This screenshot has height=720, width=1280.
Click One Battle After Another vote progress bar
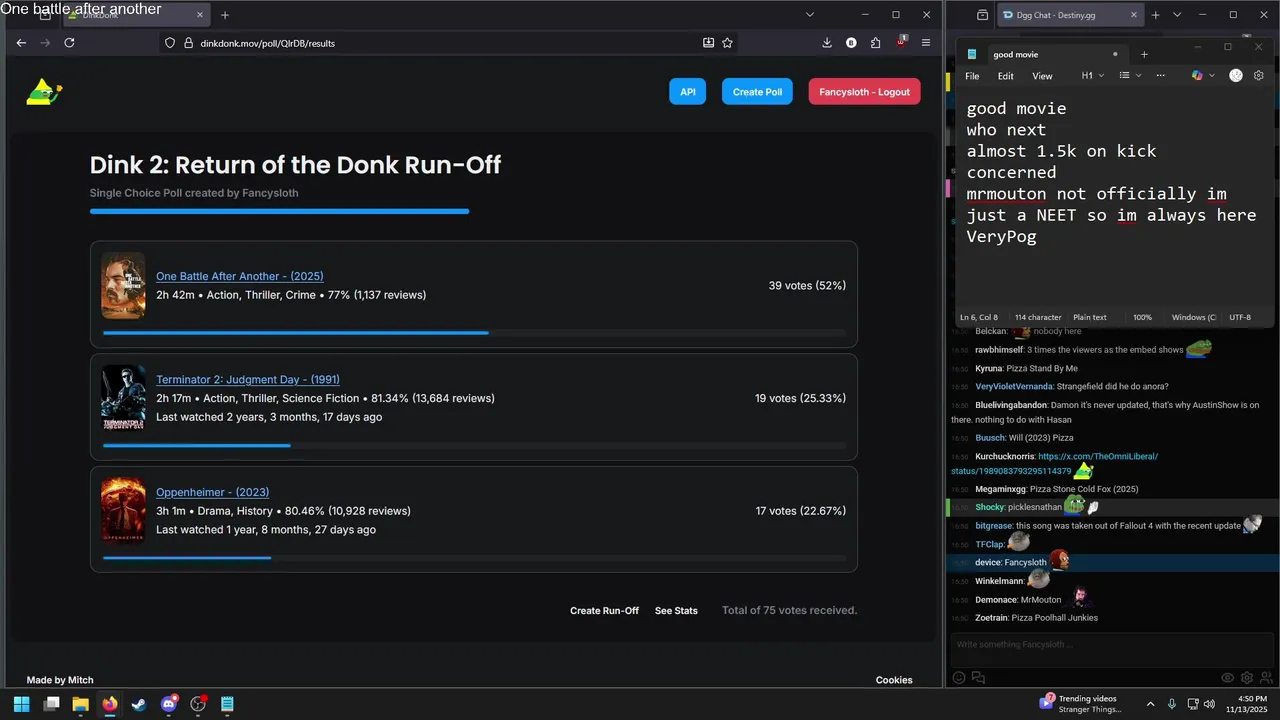[474, 333]
